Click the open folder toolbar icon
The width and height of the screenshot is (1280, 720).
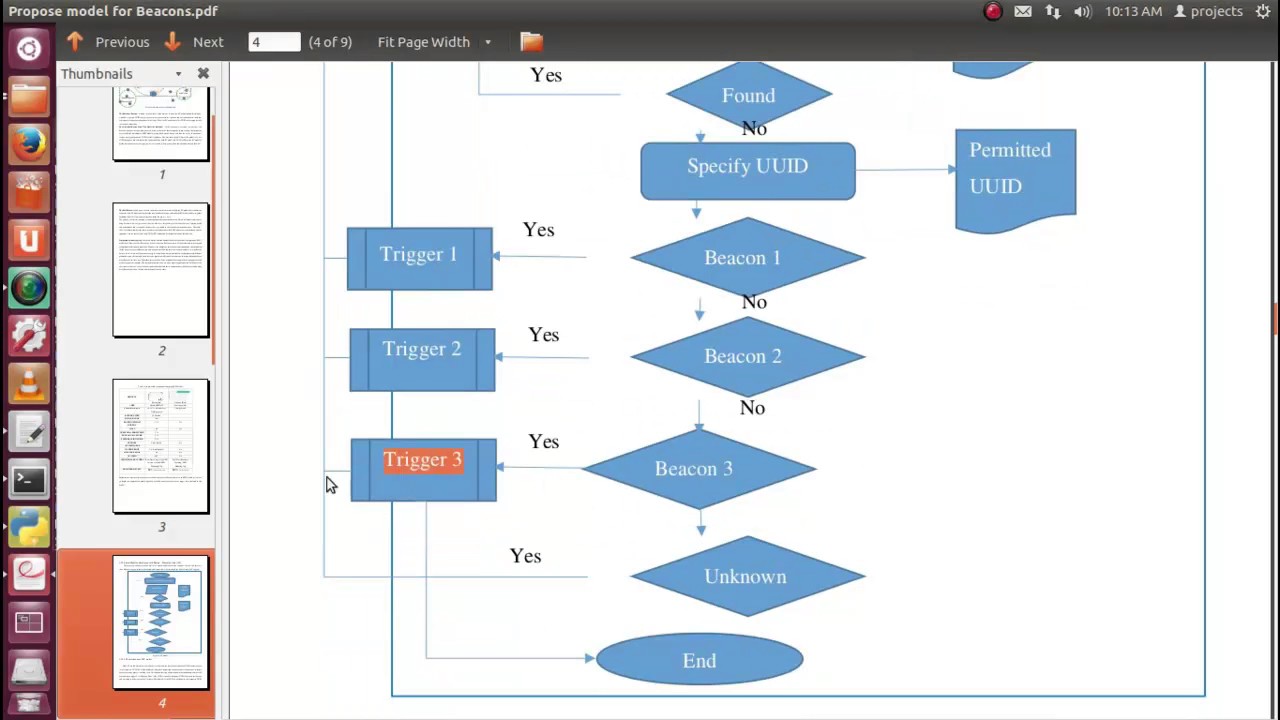click(531, 41)
